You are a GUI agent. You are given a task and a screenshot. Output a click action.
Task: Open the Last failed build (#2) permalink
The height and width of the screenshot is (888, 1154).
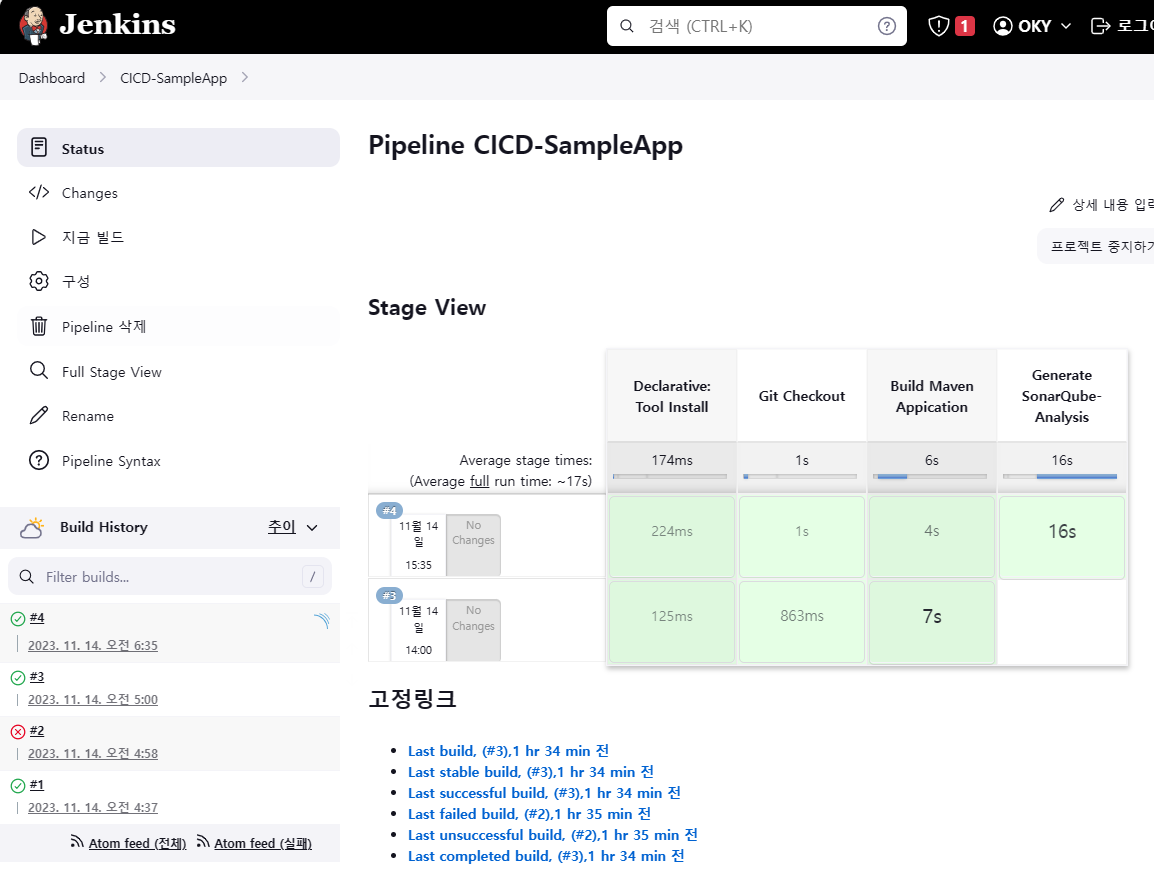[529, 814]
